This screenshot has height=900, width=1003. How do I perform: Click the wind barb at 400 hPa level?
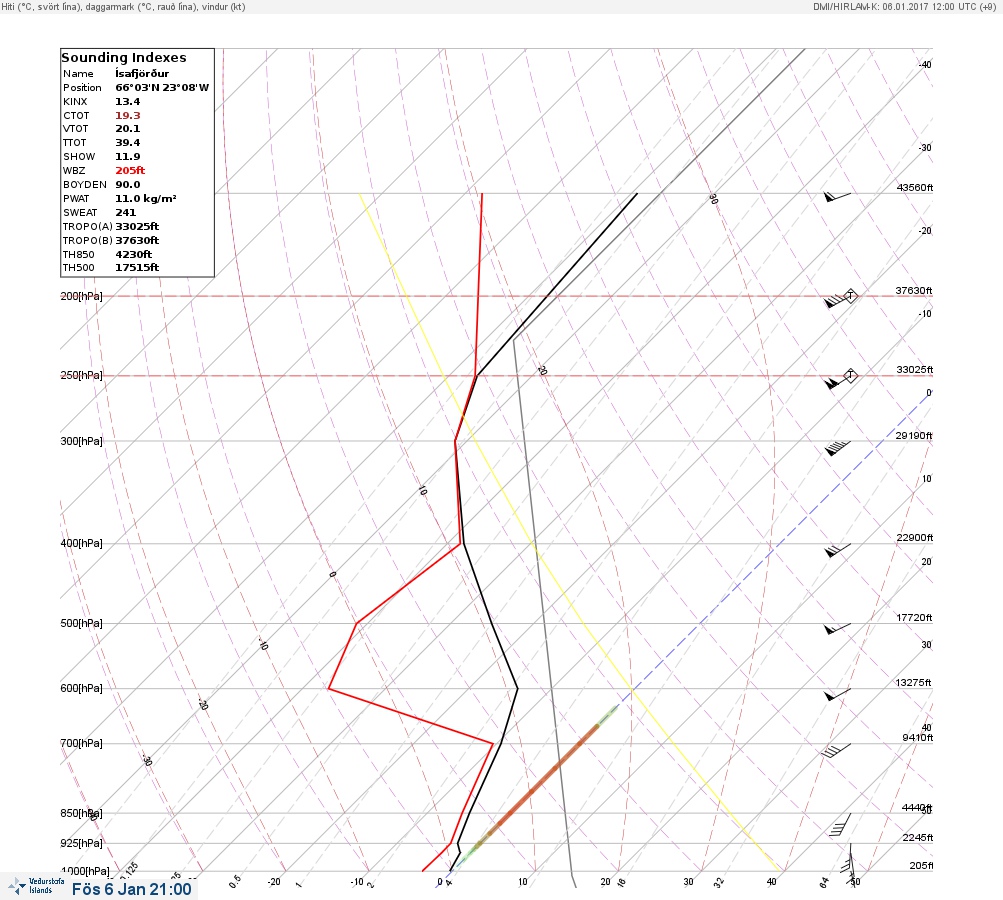pyautogui.click(x=837, y=550)
